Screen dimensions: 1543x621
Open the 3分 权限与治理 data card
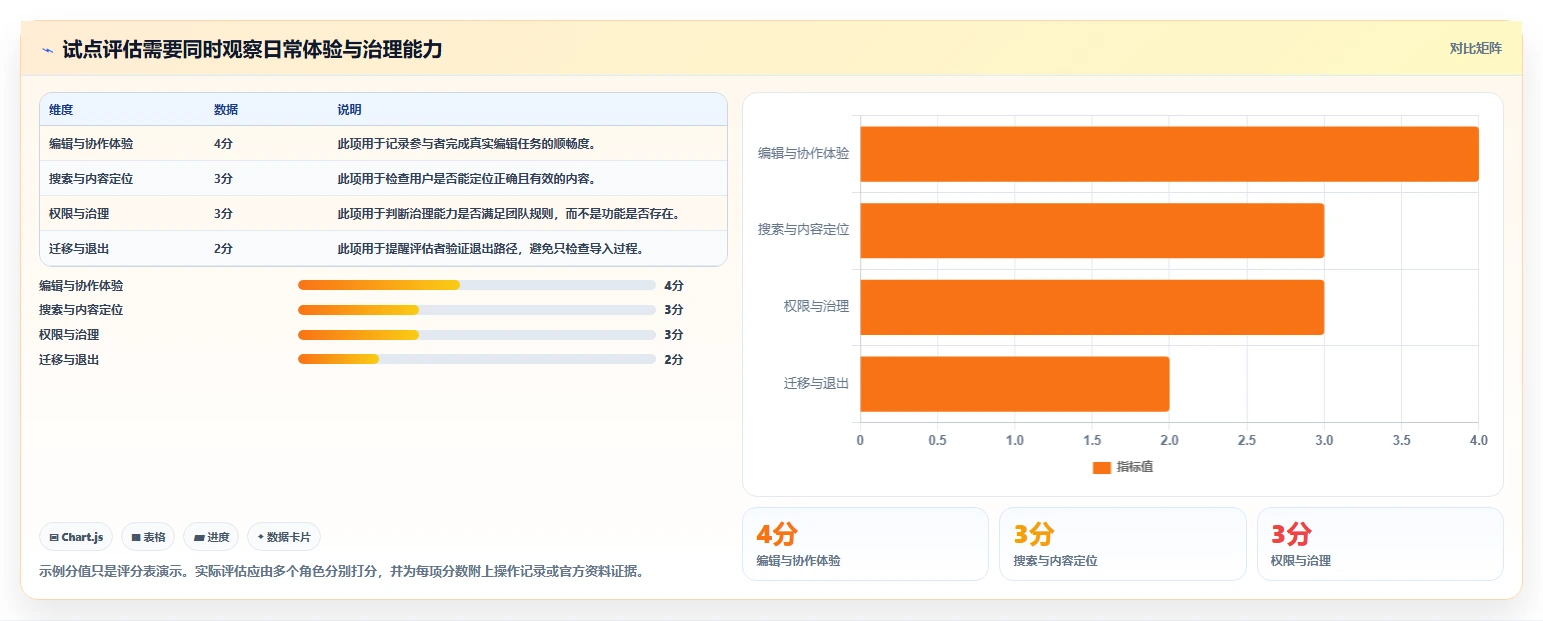coord(1380,544)
